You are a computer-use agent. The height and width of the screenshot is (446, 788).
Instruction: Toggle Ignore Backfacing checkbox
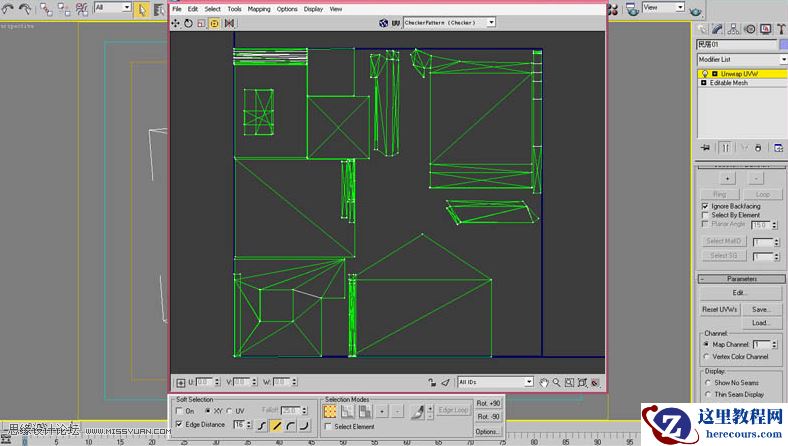click(705, 206)
